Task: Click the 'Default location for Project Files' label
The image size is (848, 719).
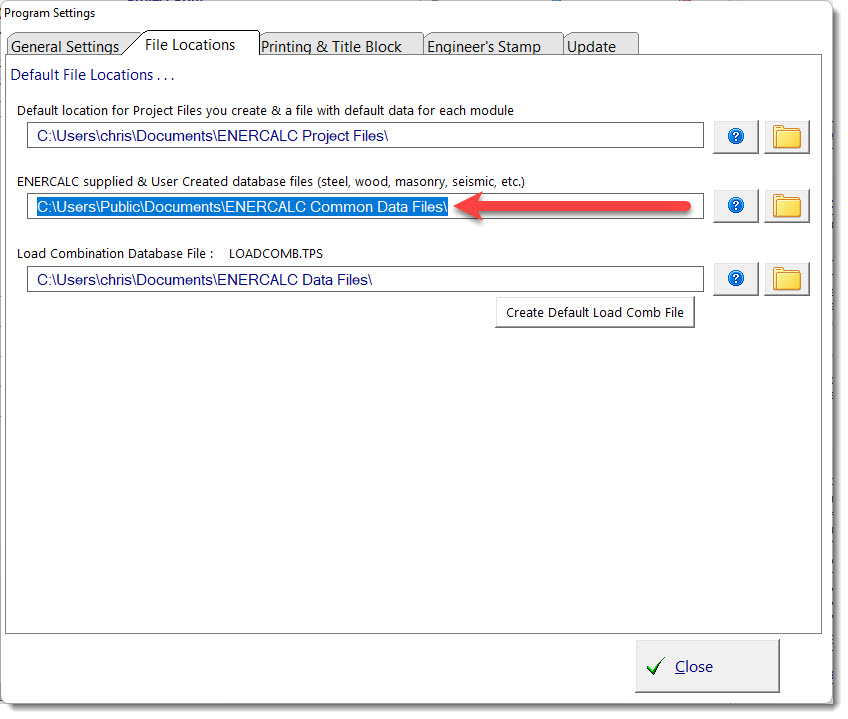Action: pos(265,110)
